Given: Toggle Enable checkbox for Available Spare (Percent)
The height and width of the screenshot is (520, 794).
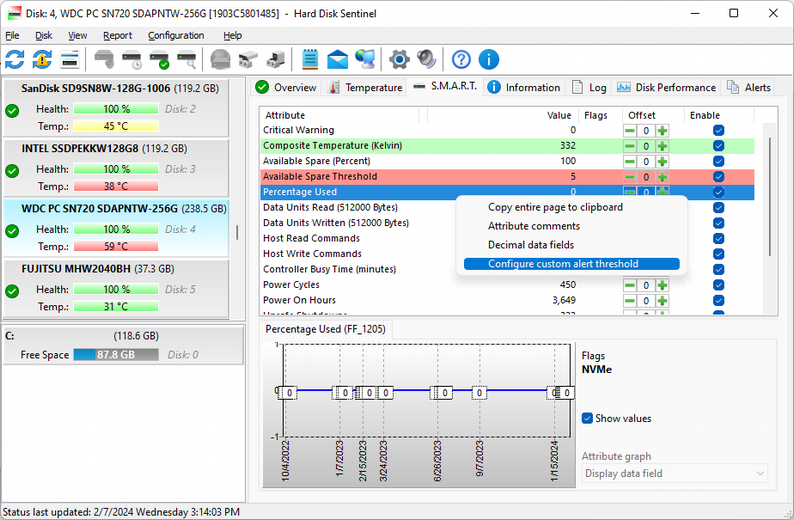Looking at the screenshot, I should point(718,161).
